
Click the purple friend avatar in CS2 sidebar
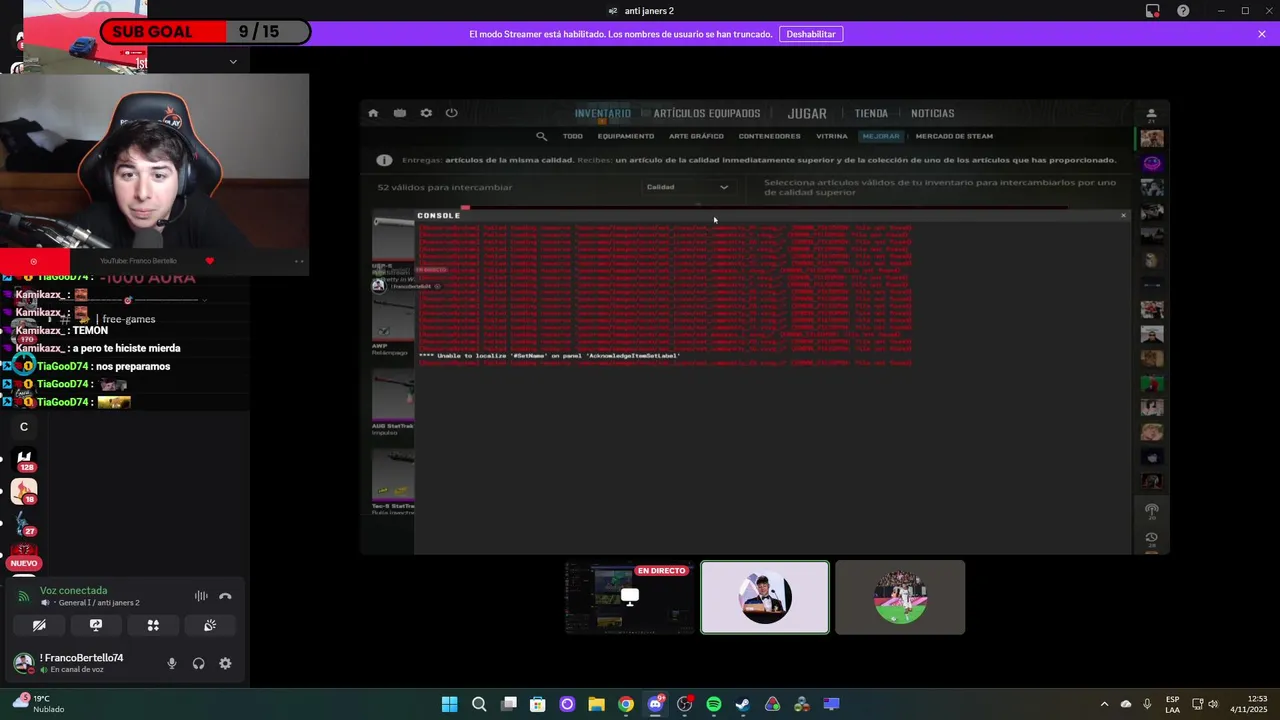[1152, 163]
